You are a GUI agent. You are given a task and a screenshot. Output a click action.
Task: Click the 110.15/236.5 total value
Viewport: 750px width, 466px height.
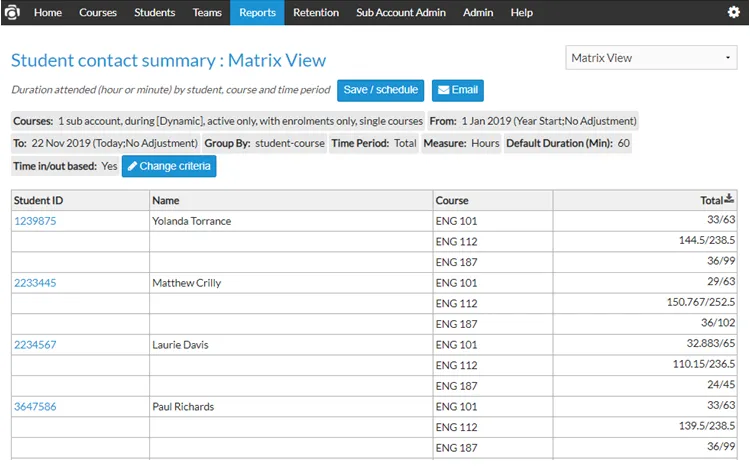coord(704,364)
